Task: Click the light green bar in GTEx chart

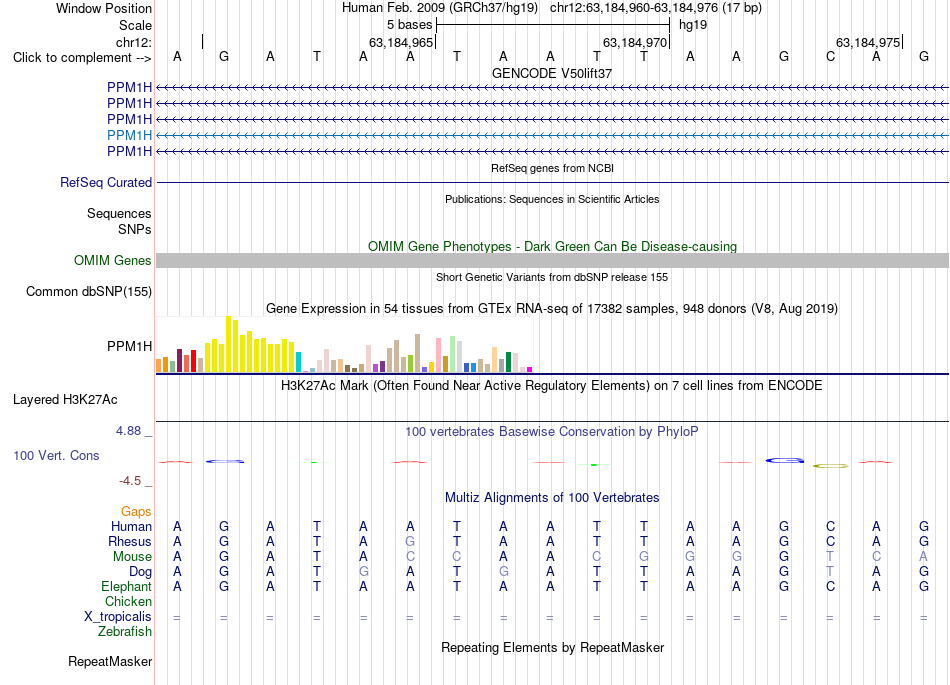Action: click(x=453, y=354)
